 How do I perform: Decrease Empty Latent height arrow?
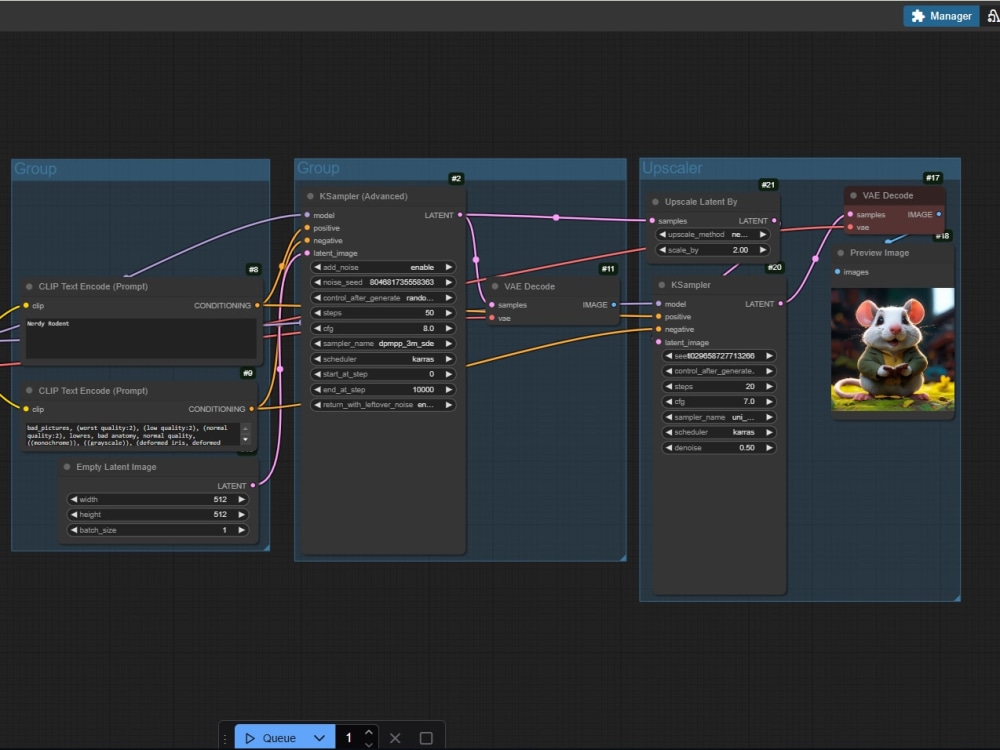tap(74, 515)
